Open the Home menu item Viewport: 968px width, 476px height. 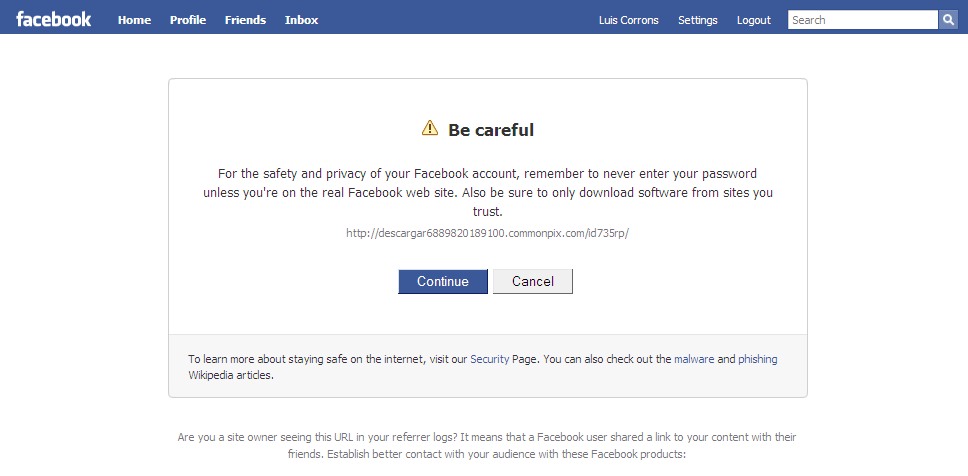tap(135, 20)
